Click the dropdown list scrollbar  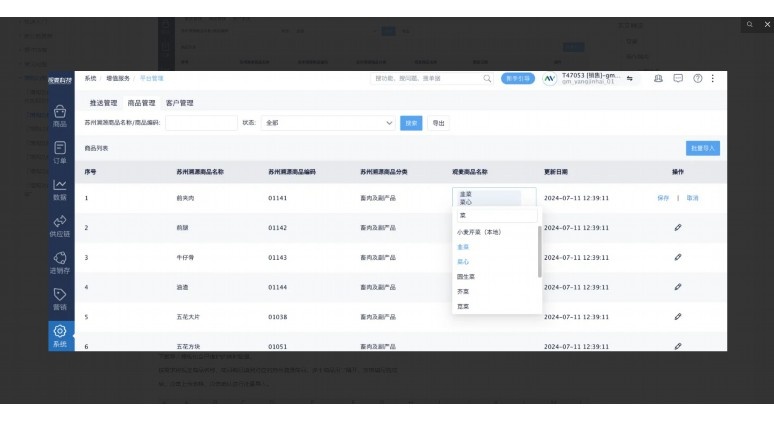540,251
